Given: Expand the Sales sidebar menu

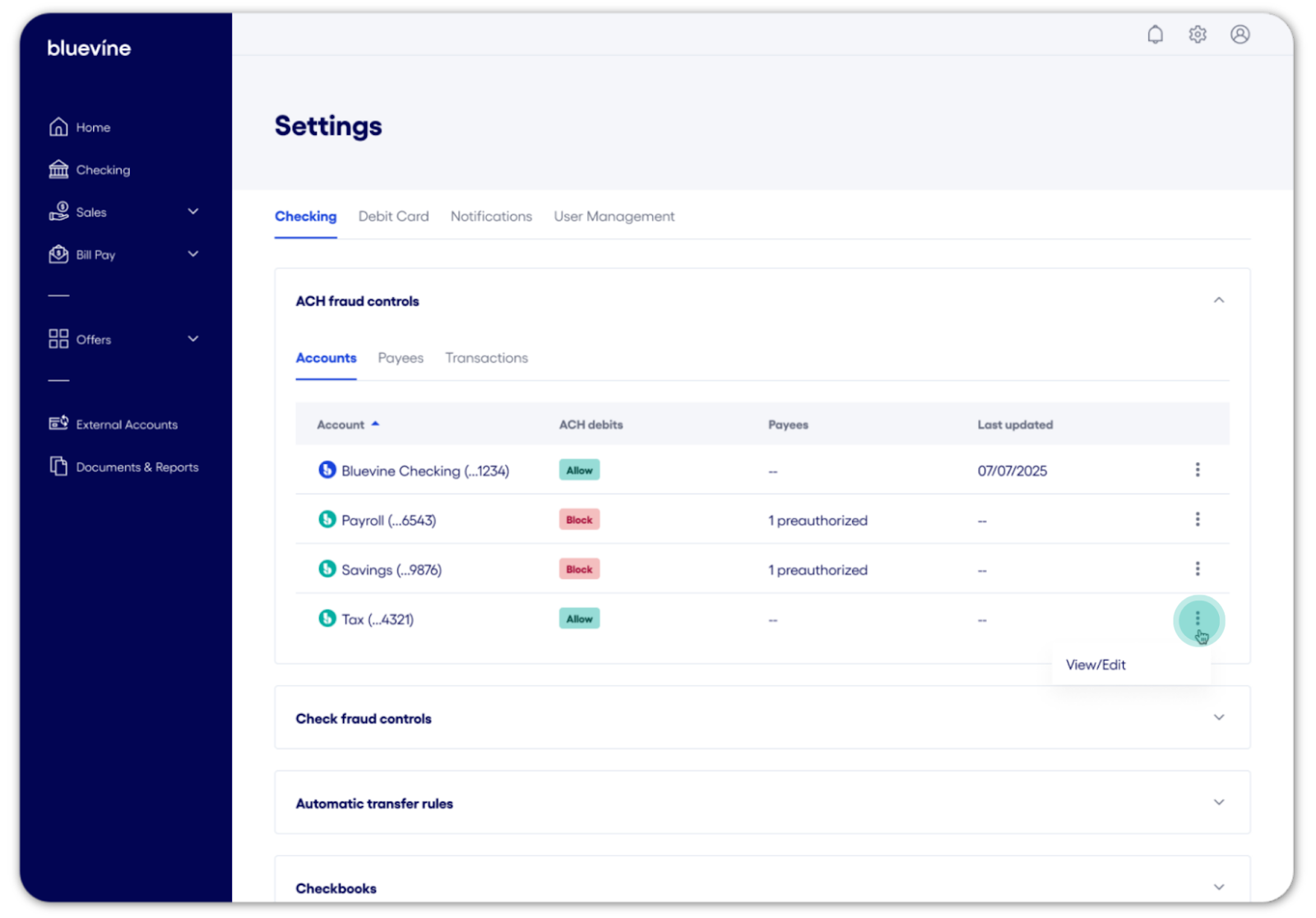Looking at the screenshot, I should (x=192, y=212).
